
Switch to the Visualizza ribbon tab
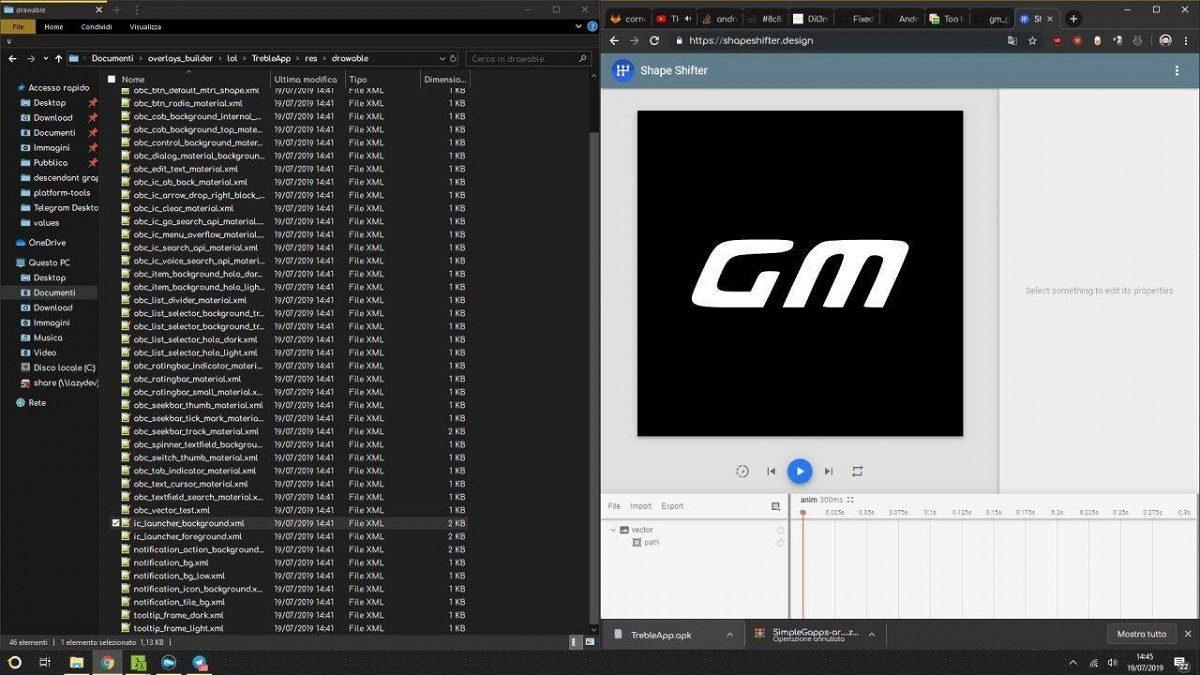[145, 27]
